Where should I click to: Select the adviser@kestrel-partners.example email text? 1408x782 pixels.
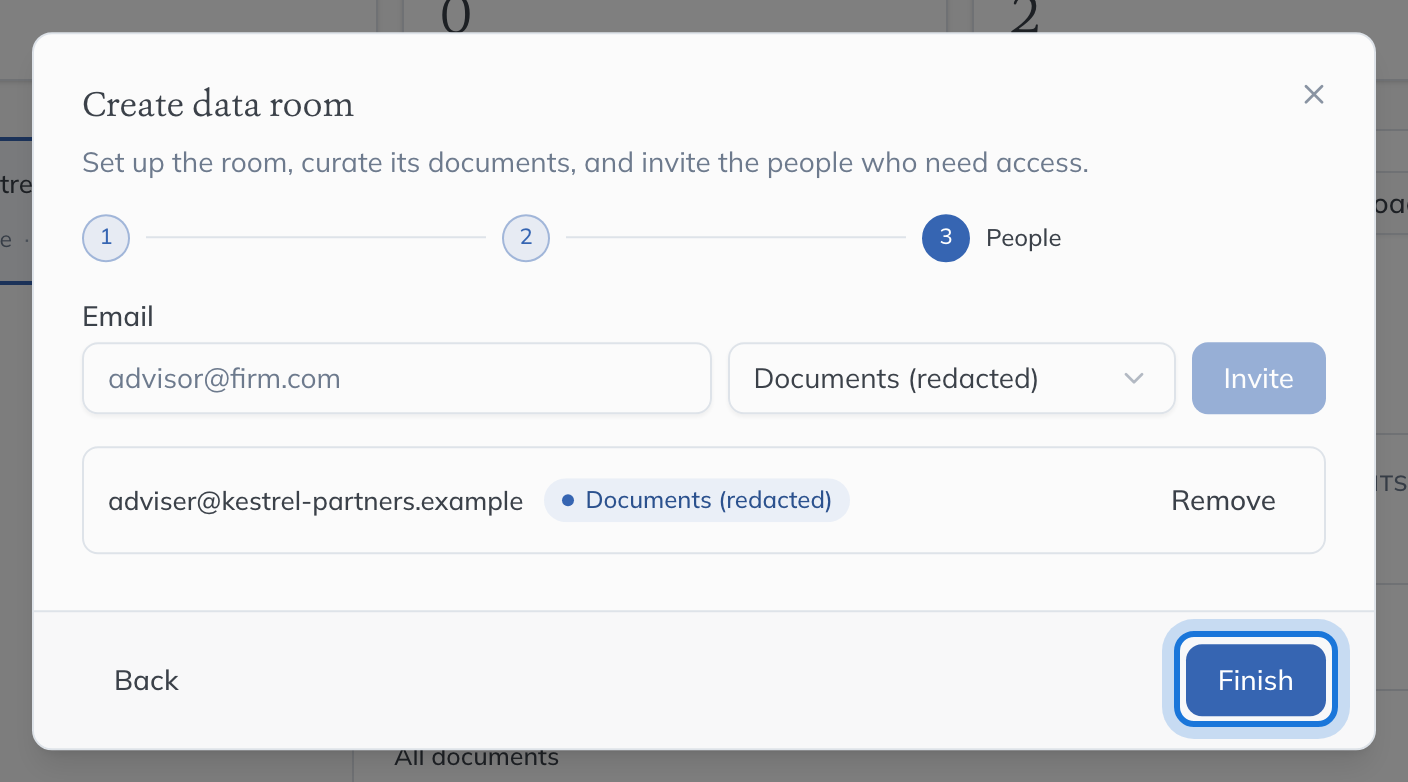pos(316,501)
